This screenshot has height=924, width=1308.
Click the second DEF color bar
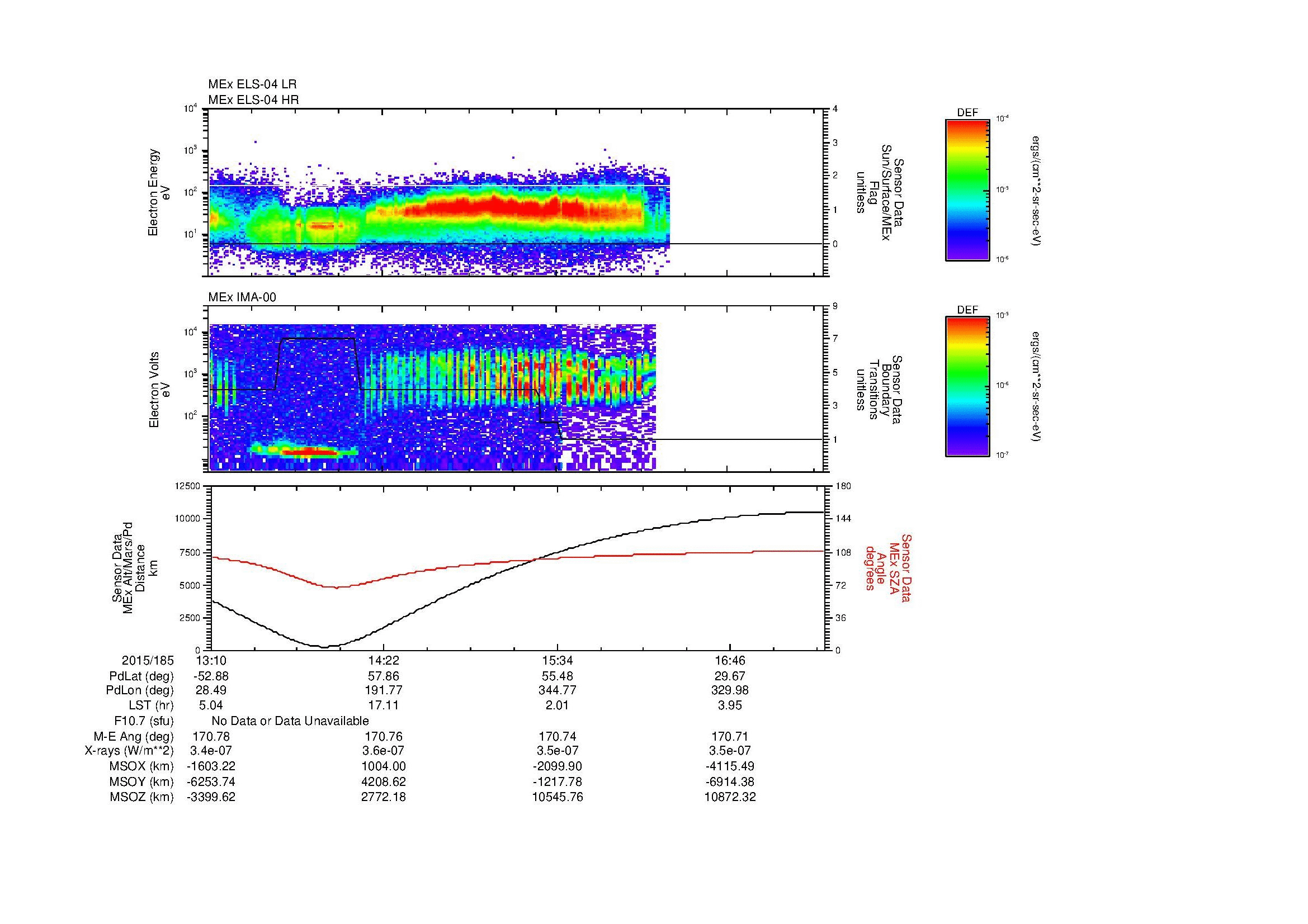pos(967,387)
